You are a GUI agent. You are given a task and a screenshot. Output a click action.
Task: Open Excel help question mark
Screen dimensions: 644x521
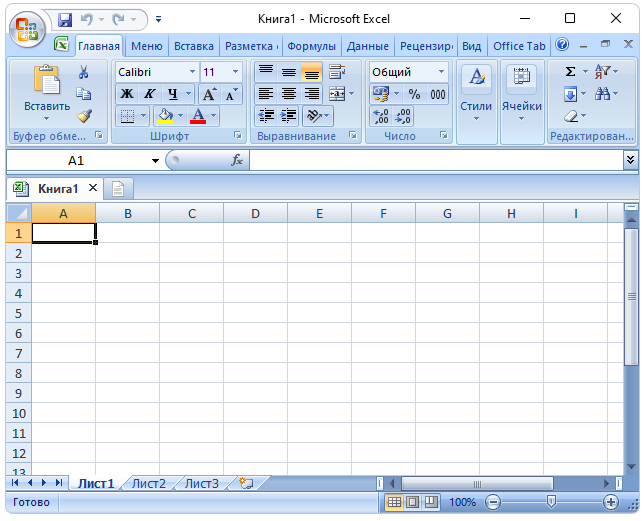click(562, 44)
